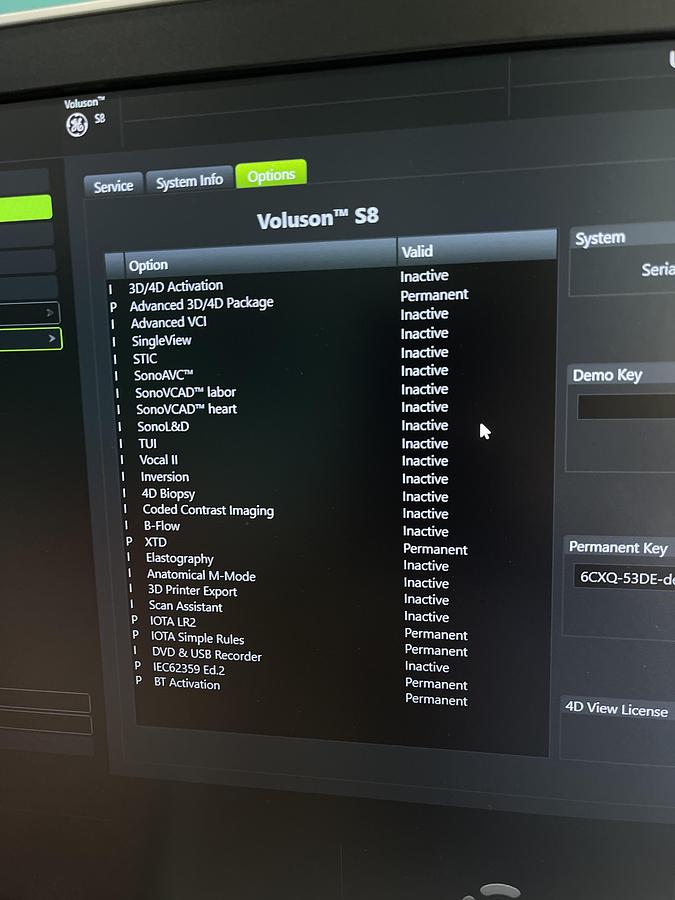Select the SonoL&D option

(163, 426)
